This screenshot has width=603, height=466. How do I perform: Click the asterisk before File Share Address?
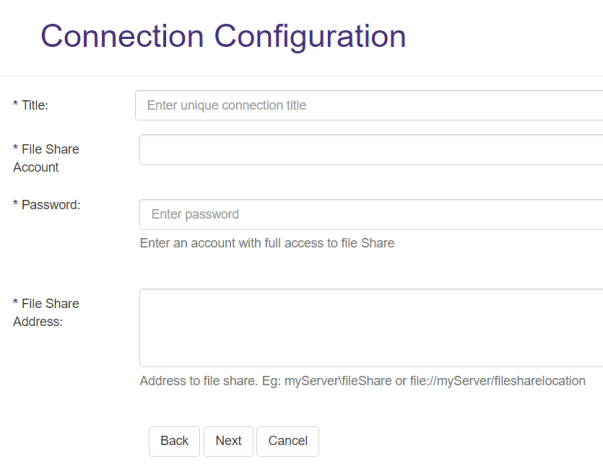(x=15, y=303)
